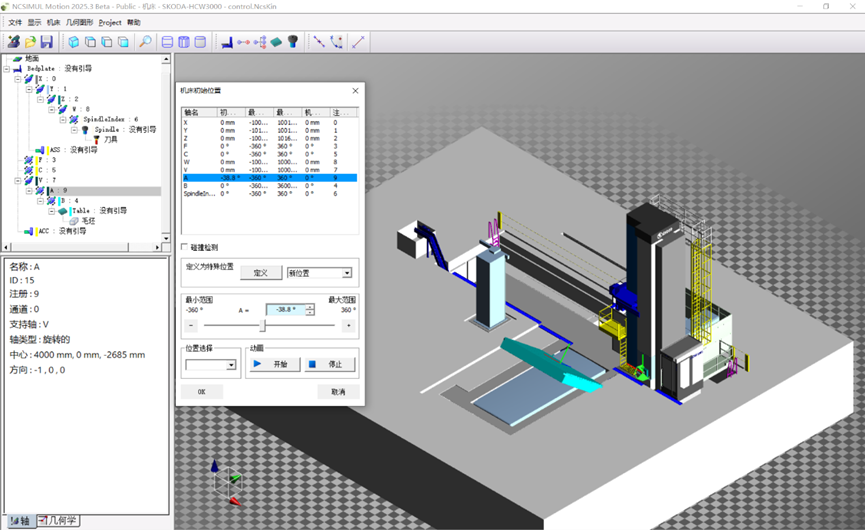
Task: Click the 3D axis orientation triad in viewport
Action: pos(229,484)
